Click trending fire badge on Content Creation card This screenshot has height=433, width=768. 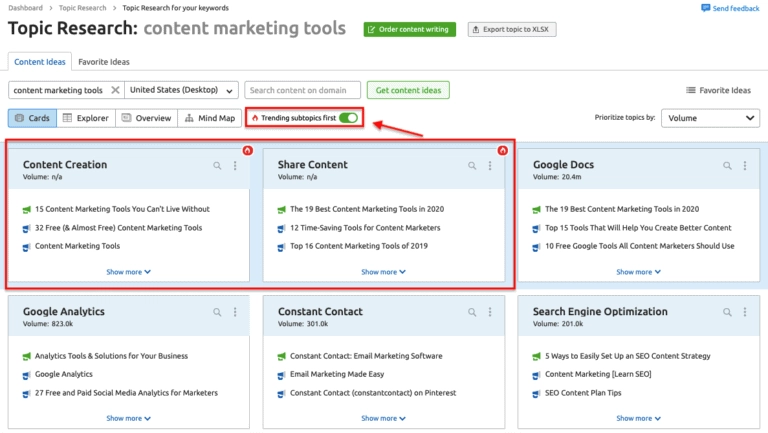246,151
